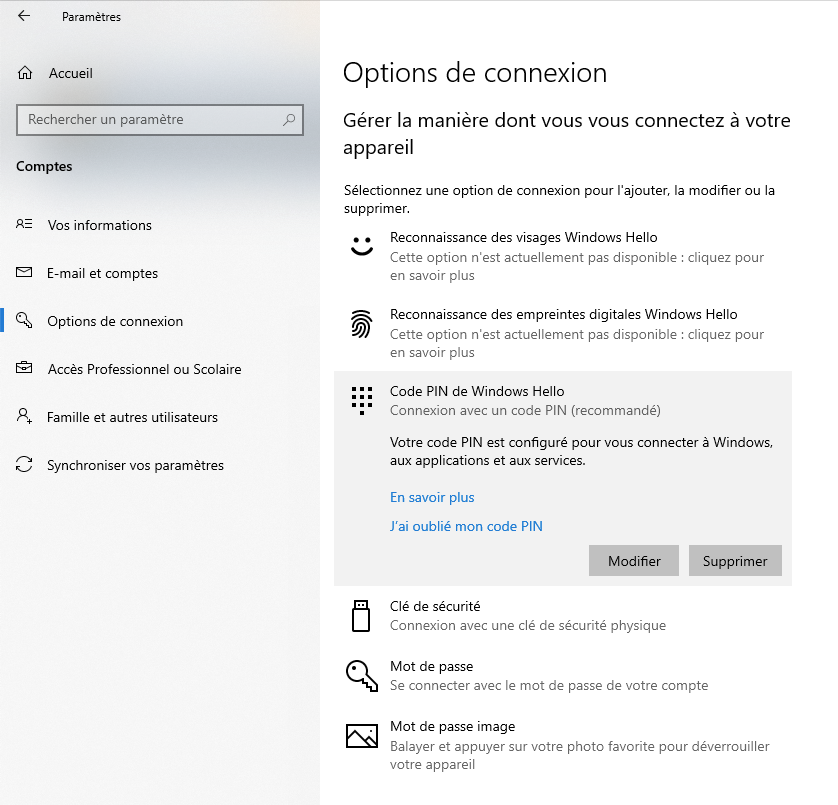Click the fingerprint recognition icon
The image size is (838, 805).
(362, 324)
